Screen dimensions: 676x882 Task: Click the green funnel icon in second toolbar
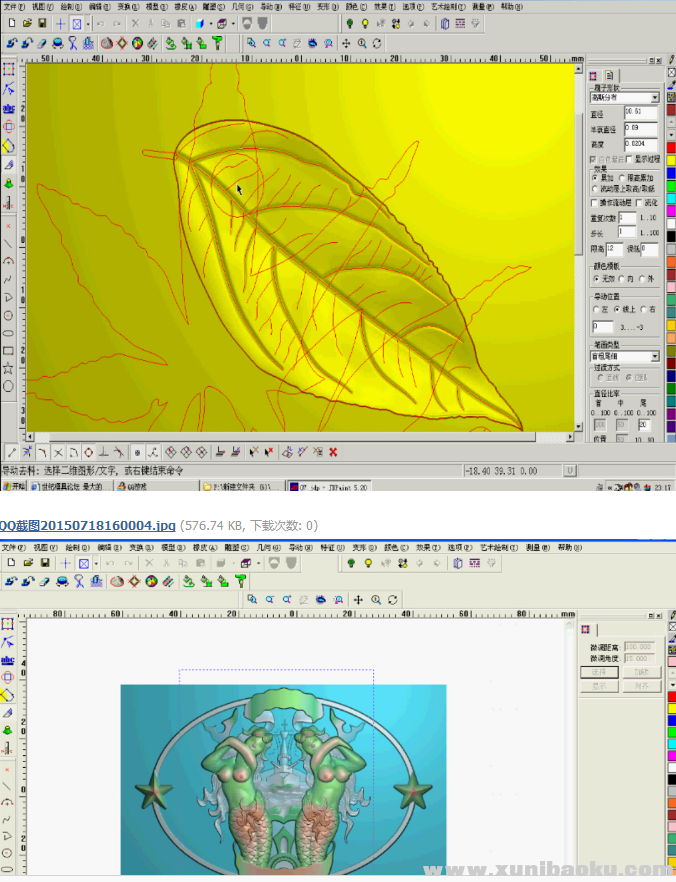pos(217,43)
